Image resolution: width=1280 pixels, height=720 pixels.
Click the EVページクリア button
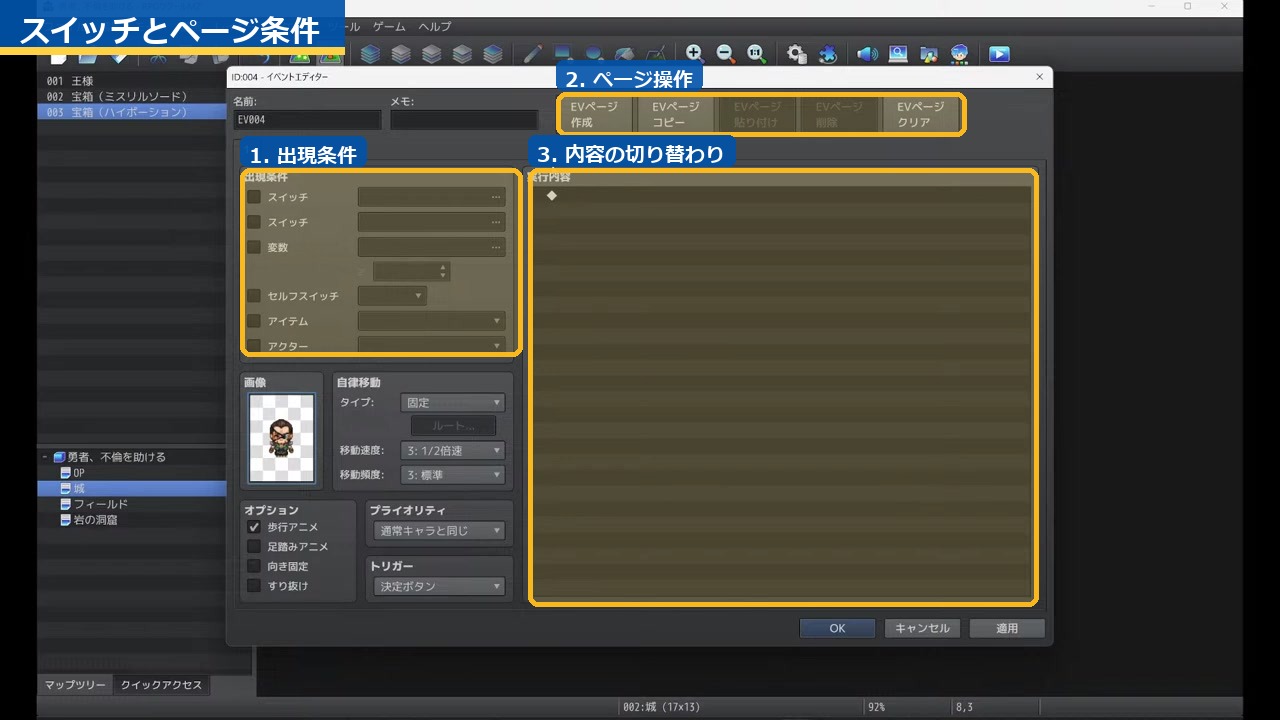click(x=920, y=115)
